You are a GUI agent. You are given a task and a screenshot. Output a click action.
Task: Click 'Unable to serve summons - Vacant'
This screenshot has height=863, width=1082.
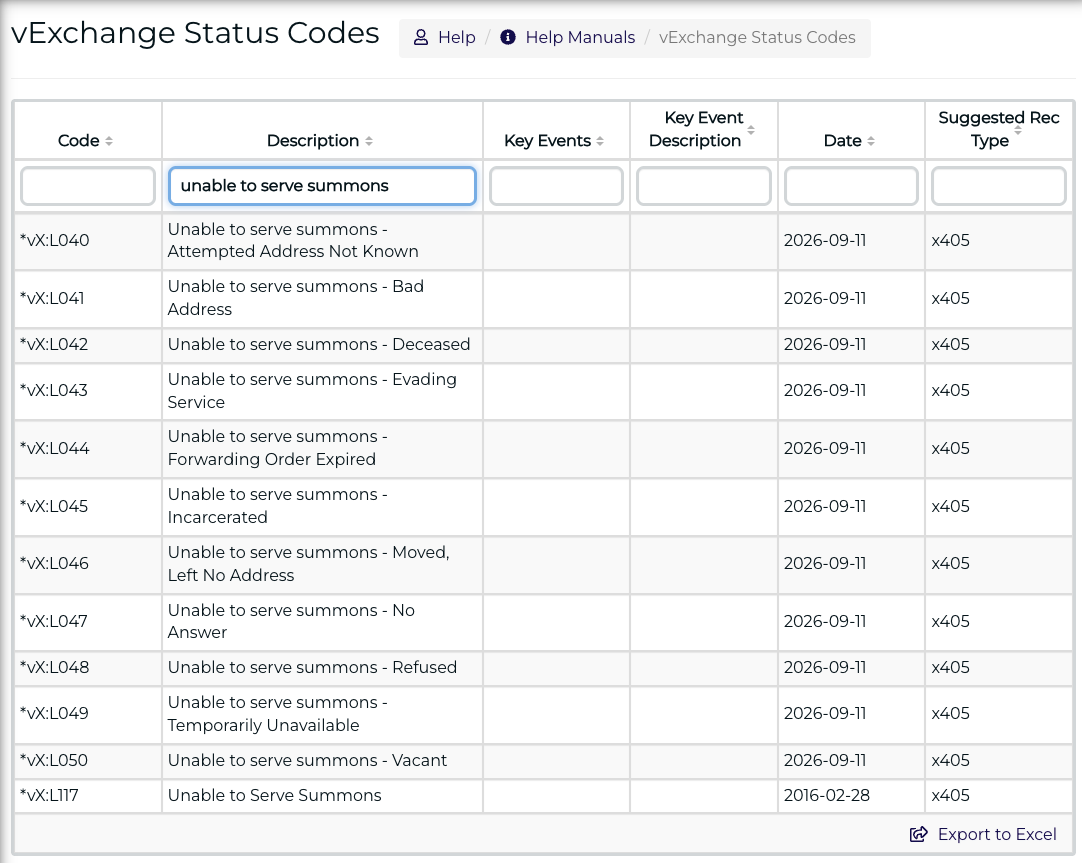coord(307,760)
